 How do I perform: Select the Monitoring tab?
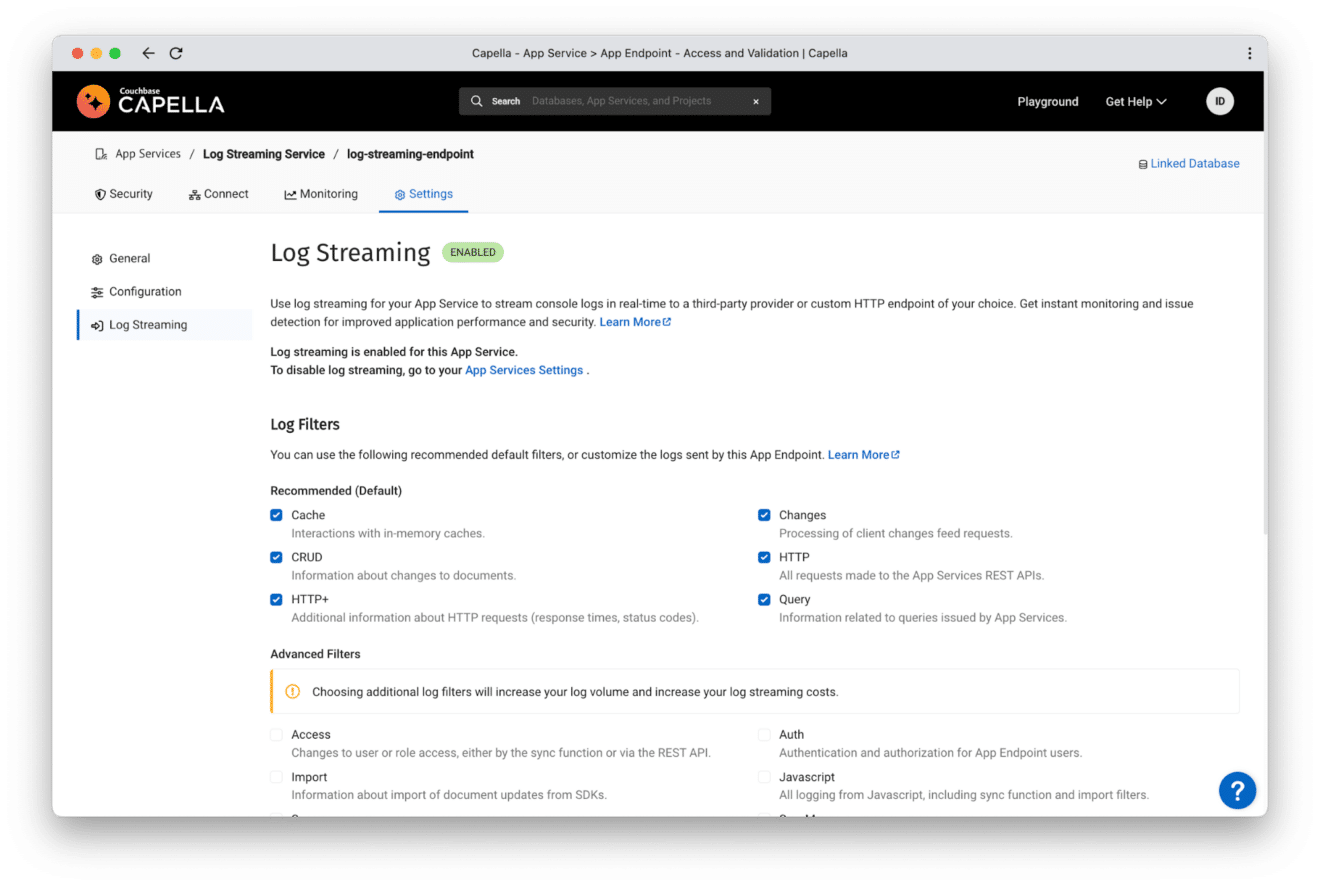[320, 194]
